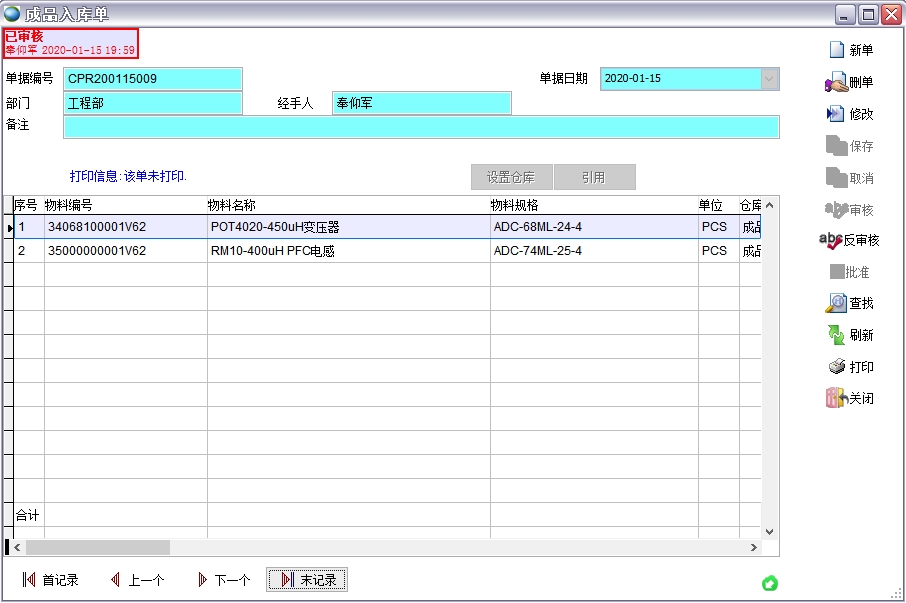Print the document with 打印
Viewport: 906px width, 603px height.
836,367
